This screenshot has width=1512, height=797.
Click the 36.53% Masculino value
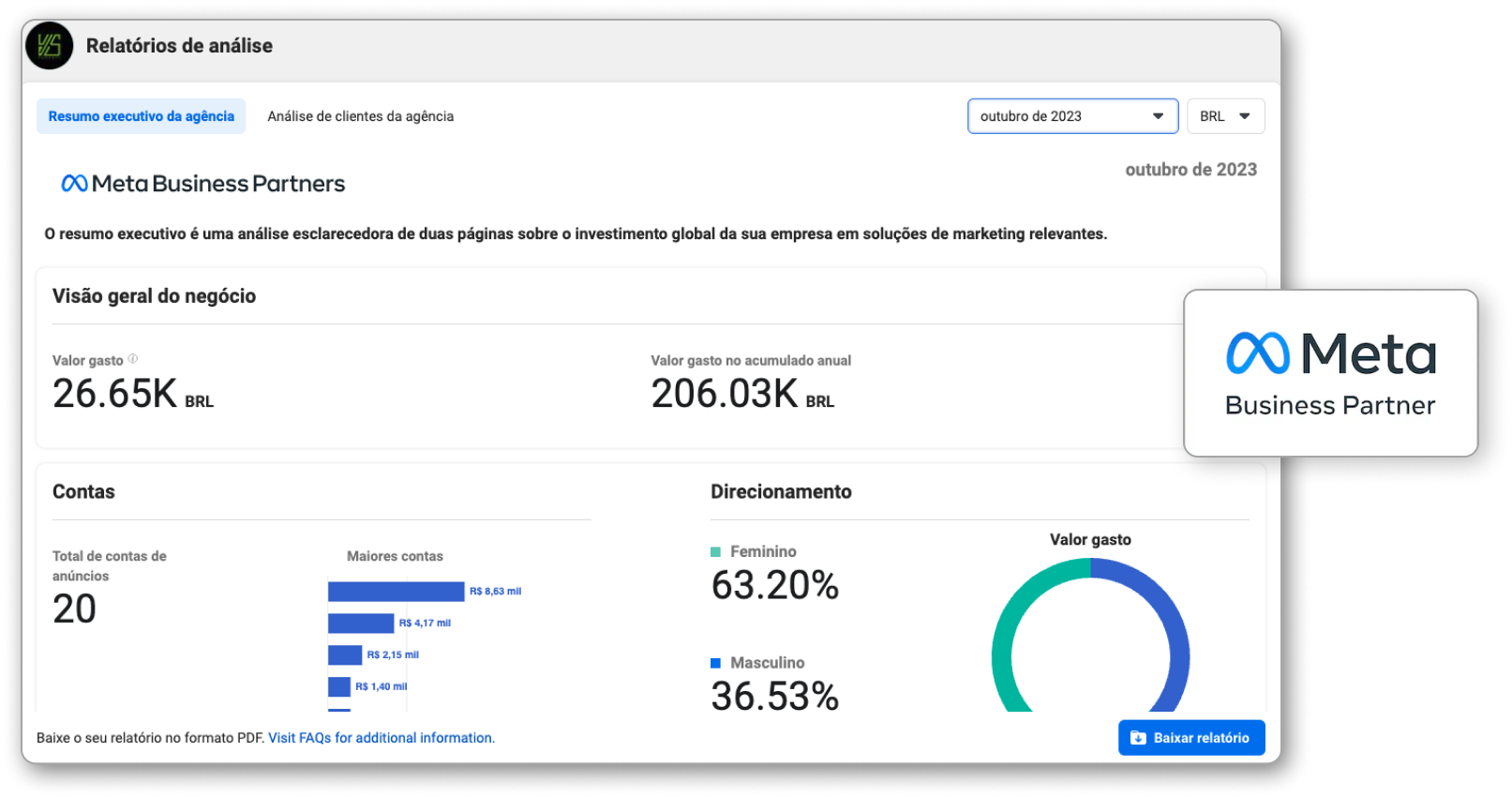point(775,696)
